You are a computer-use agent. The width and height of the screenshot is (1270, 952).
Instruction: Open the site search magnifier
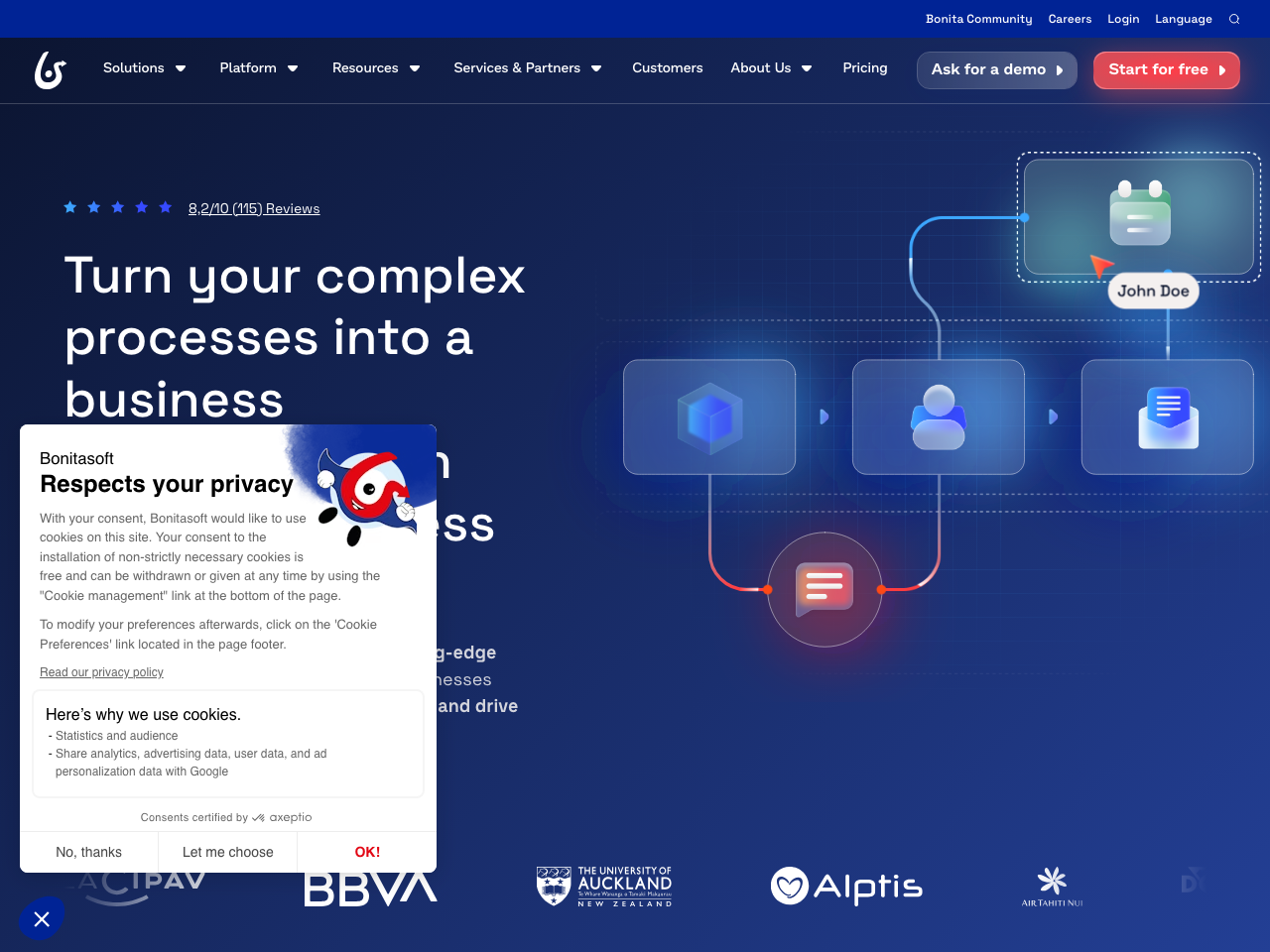click(x=1233, y=18)
